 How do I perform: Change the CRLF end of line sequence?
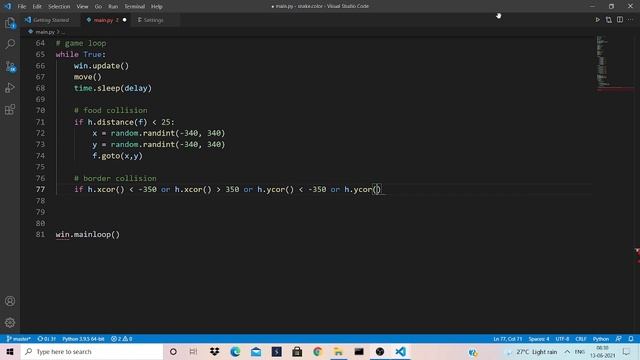tap(580, 339)
